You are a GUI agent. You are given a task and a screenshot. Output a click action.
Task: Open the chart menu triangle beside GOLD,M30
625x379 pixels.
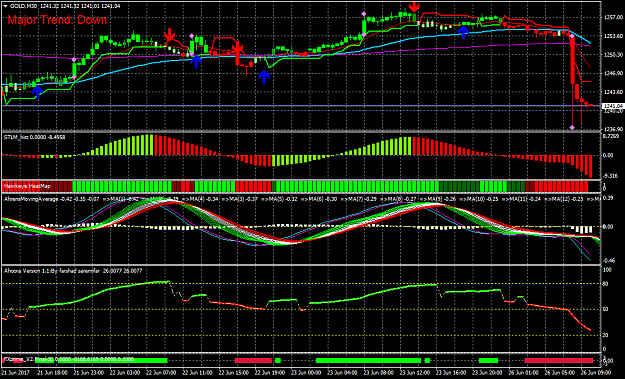[5, 6]
